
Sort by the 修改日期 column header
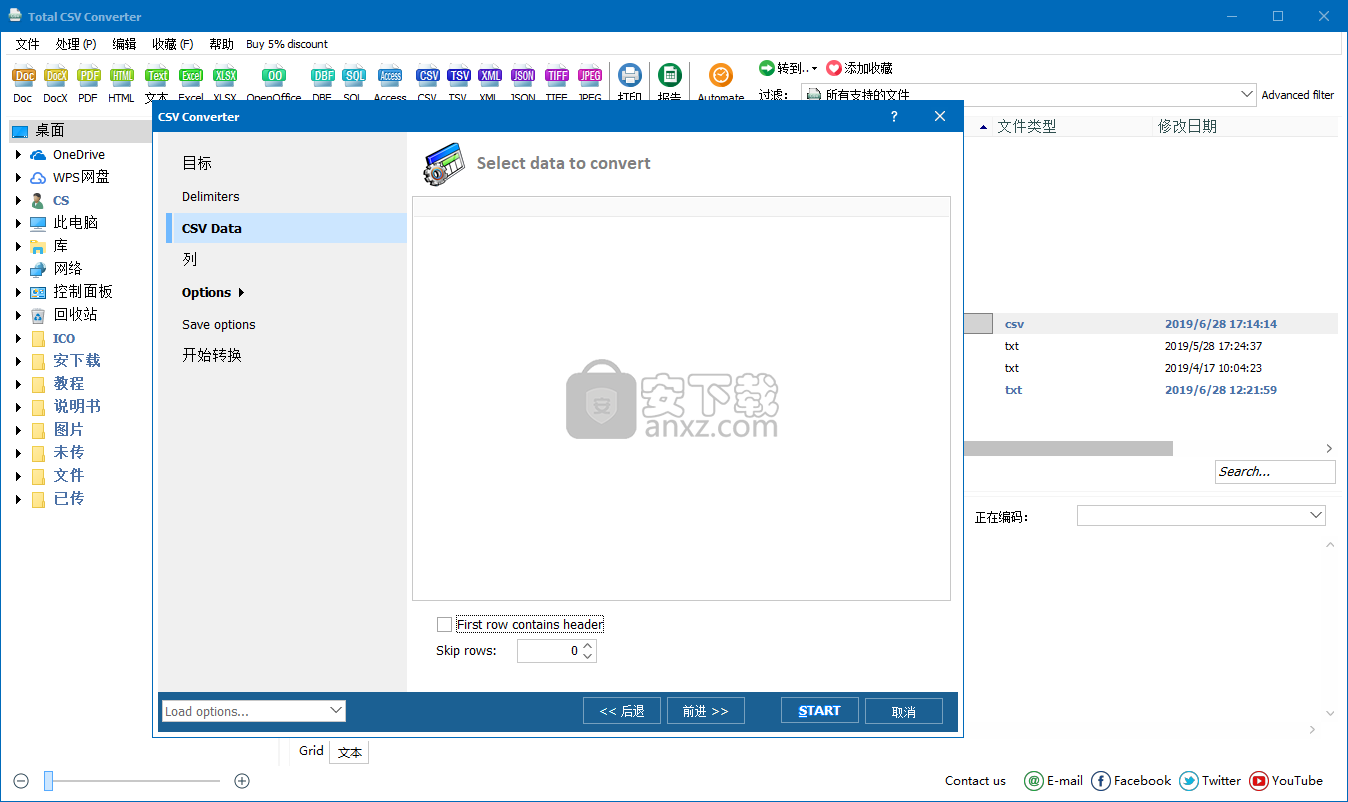click(1187, 126)
